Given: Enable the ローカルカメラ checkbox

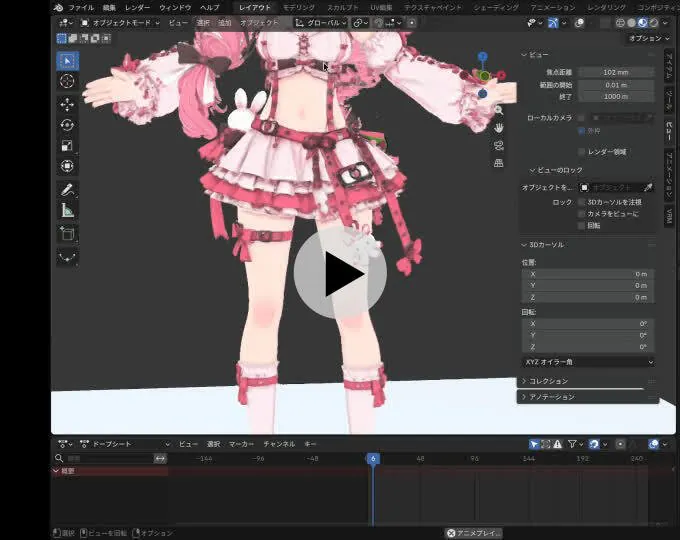Looking at the screenshot, I should (582, 118).
